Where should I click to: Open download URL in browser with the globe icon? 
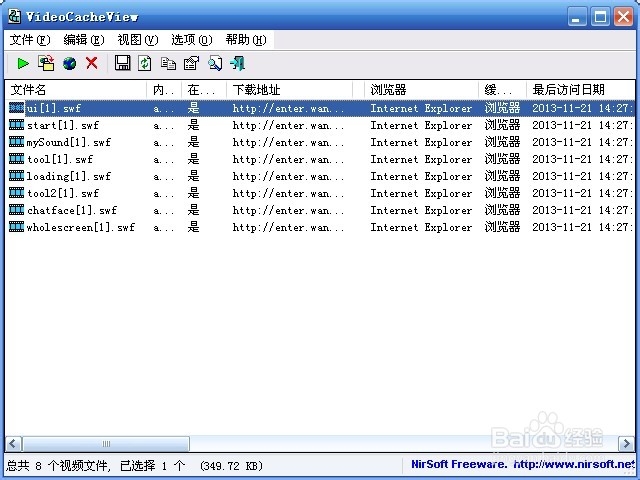pyautogui.click(x=69, y=64)
